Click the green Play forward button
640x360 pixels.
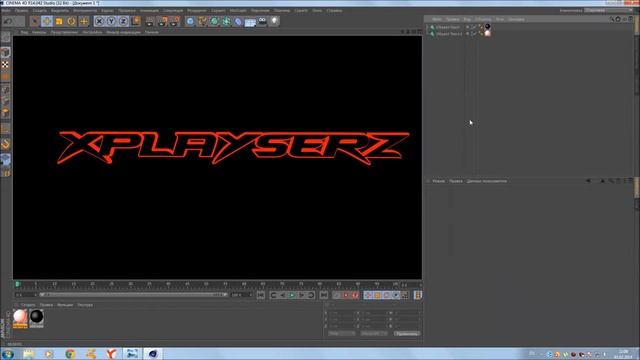(292, 295)
